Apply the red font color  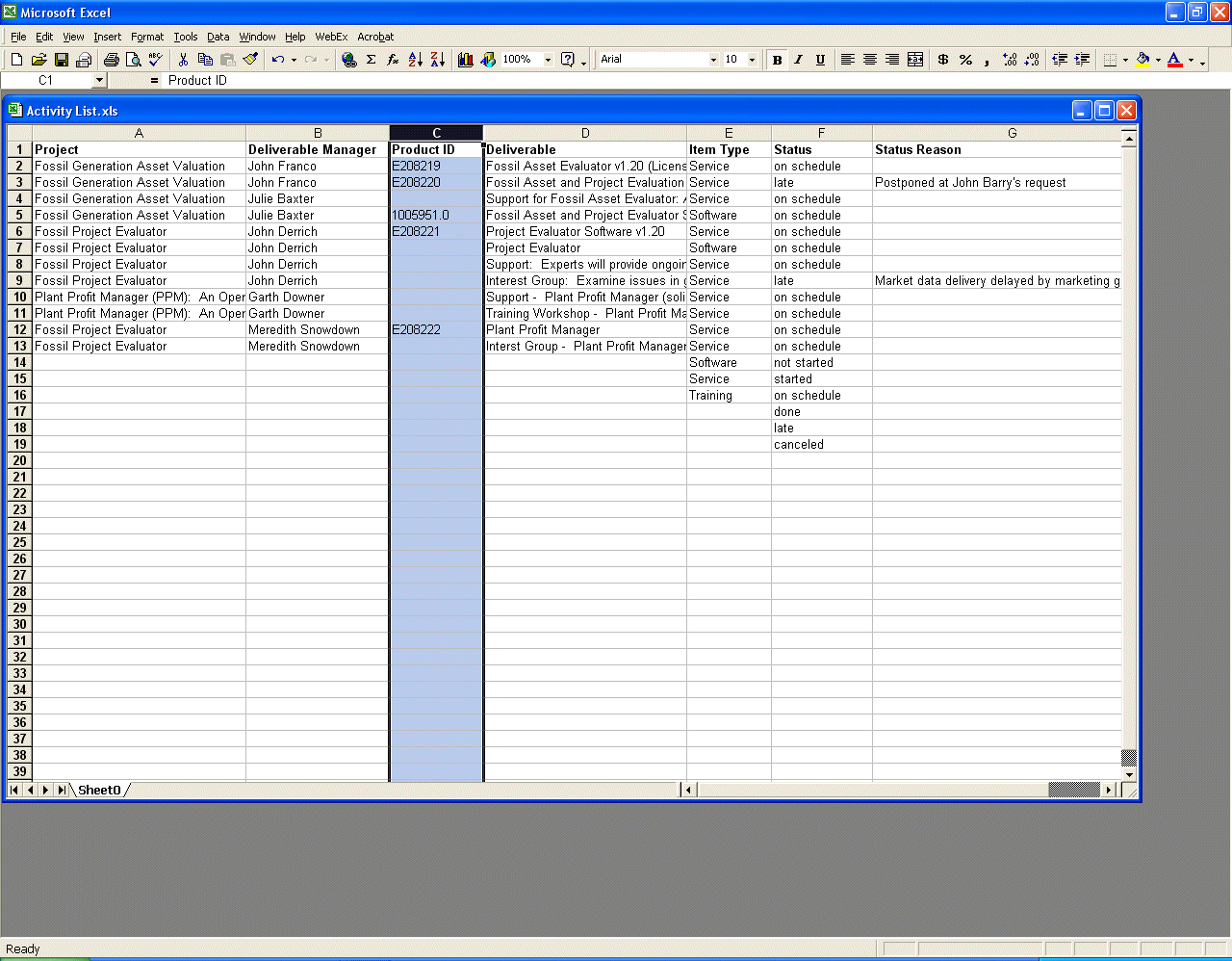click(x=1175, y=60)
